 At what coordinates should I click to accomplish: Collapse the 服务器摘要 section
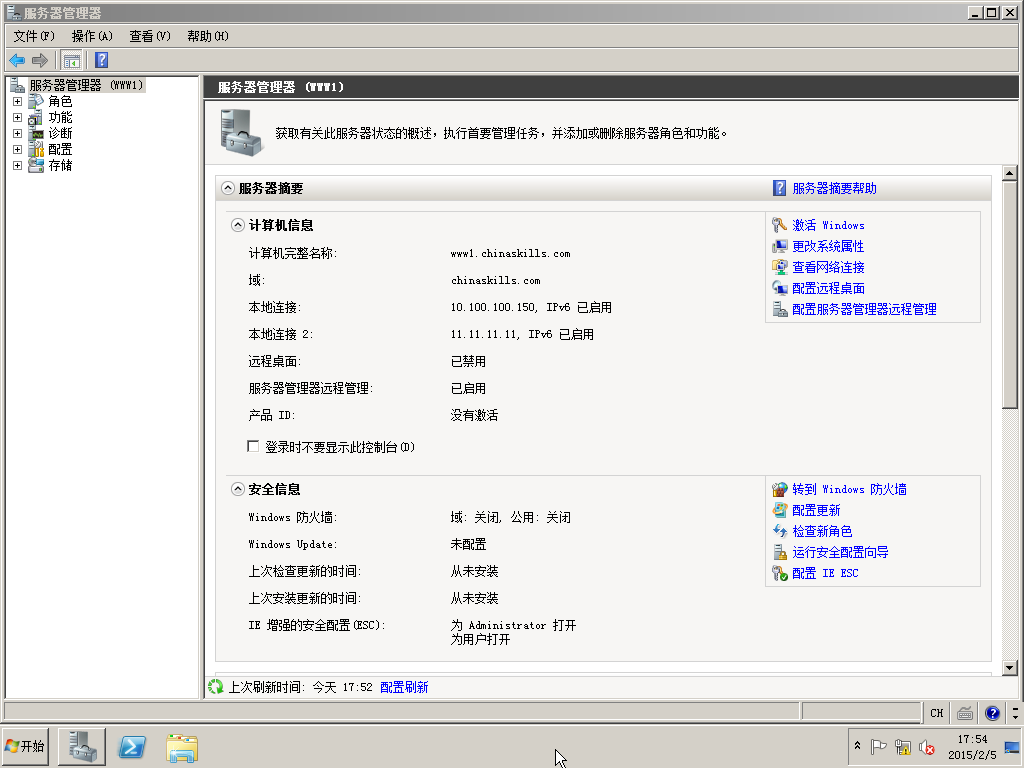(x=227, y=188)
